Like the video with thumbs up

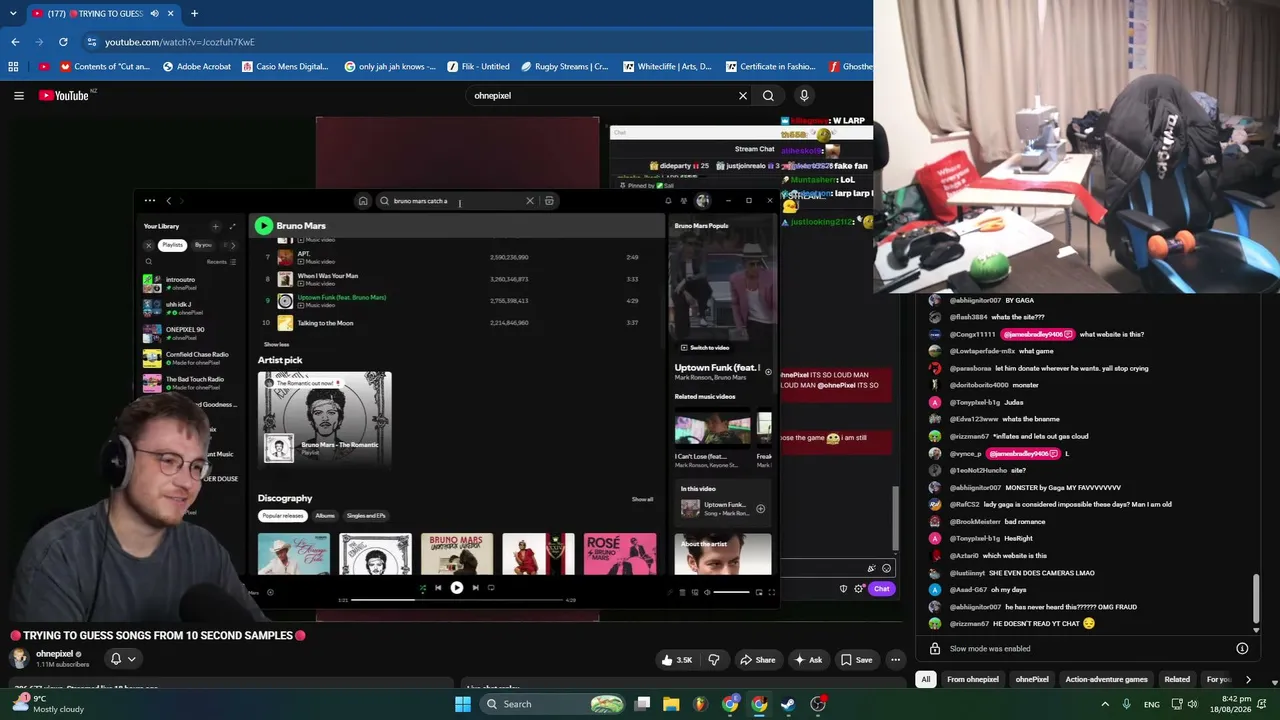(x=676, y=660)
